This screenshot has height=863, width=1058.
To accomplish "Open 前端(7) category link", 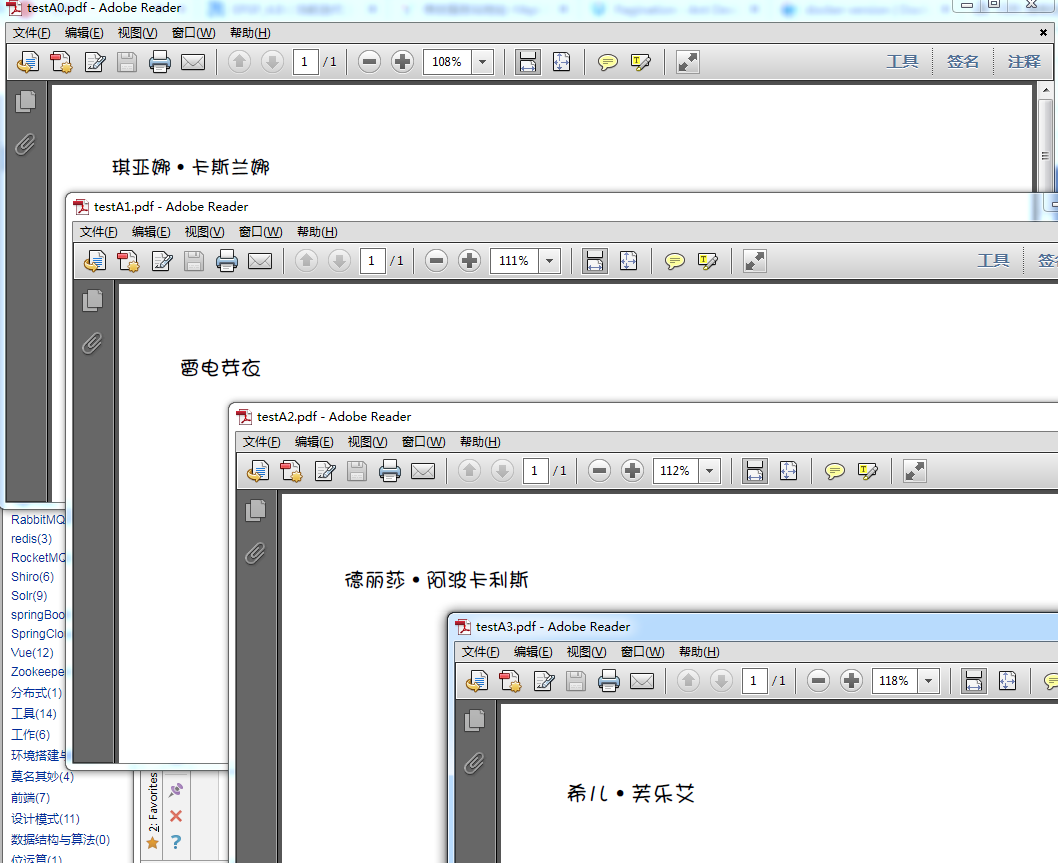I will [x=30, y=798].
